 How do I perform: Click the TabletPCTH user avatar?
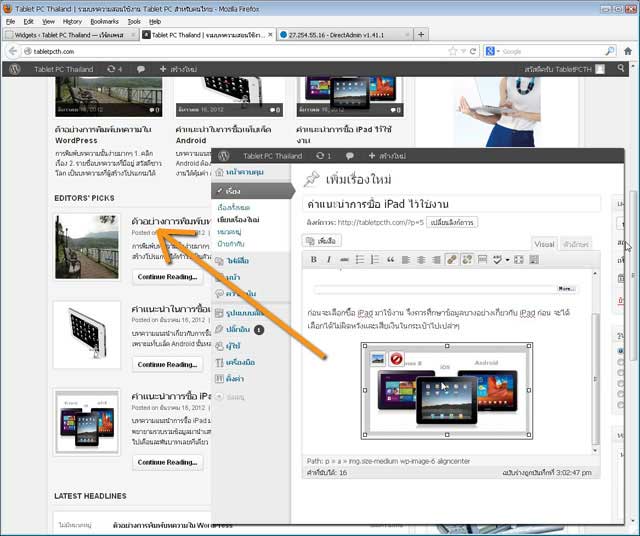click(600, 69)
